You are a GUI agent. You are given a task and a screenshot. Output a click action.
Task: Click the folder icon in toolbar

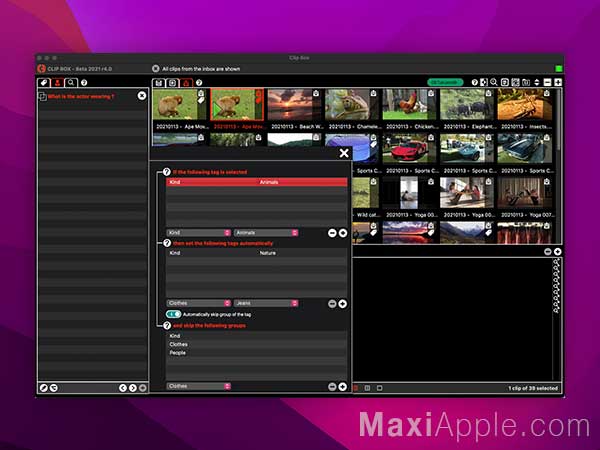[526, 82]
